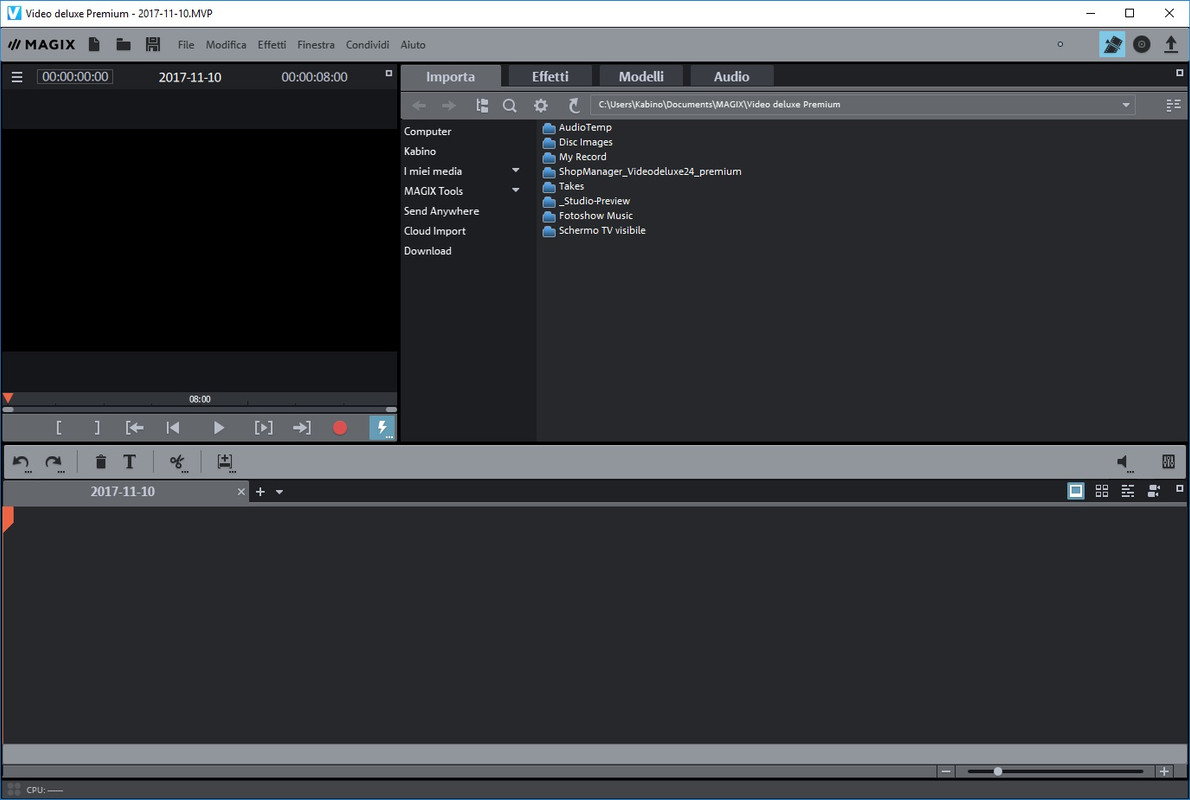Screen dimensions: 1190x800
Task: Jump to range start button
Action: [x=134, y=428]
